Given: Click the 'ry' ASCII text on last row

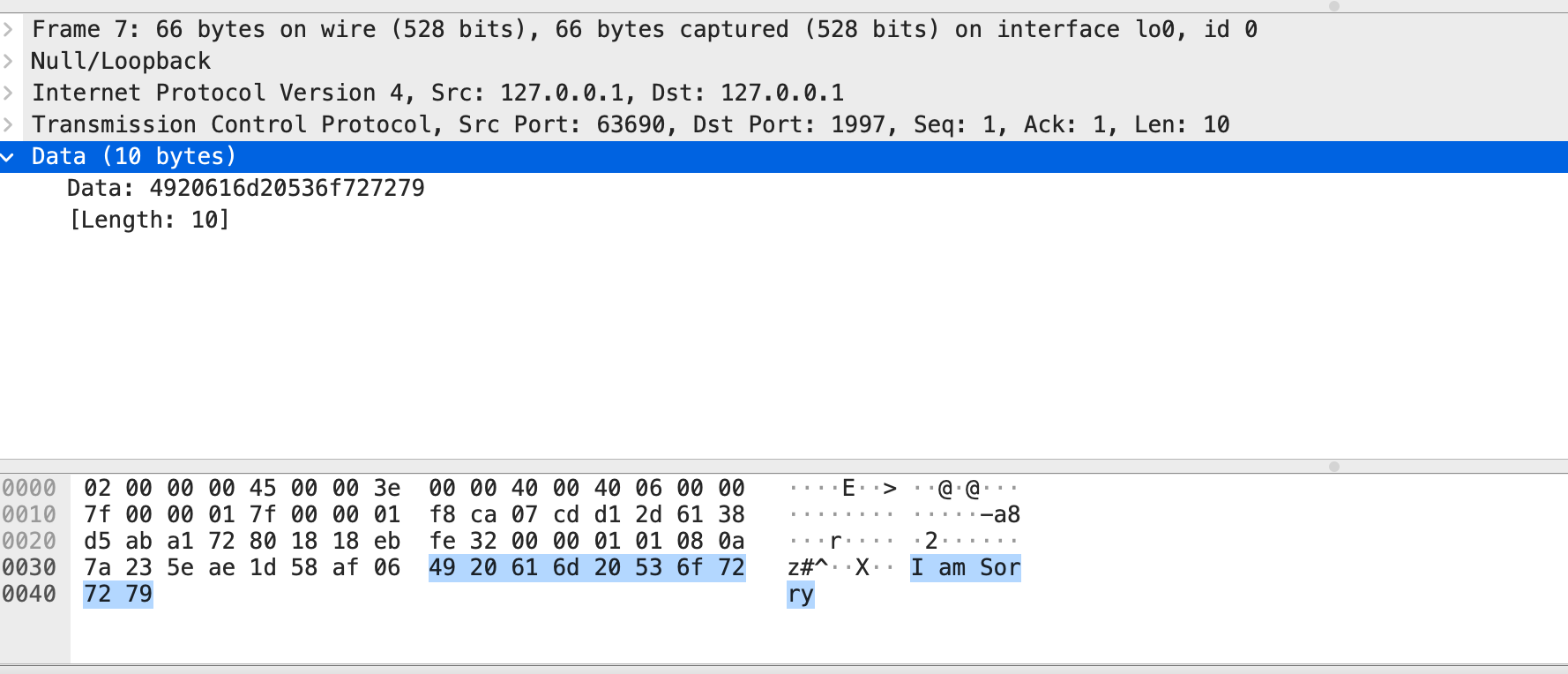Looking at the screenshot, I should (x=800, y=594).
